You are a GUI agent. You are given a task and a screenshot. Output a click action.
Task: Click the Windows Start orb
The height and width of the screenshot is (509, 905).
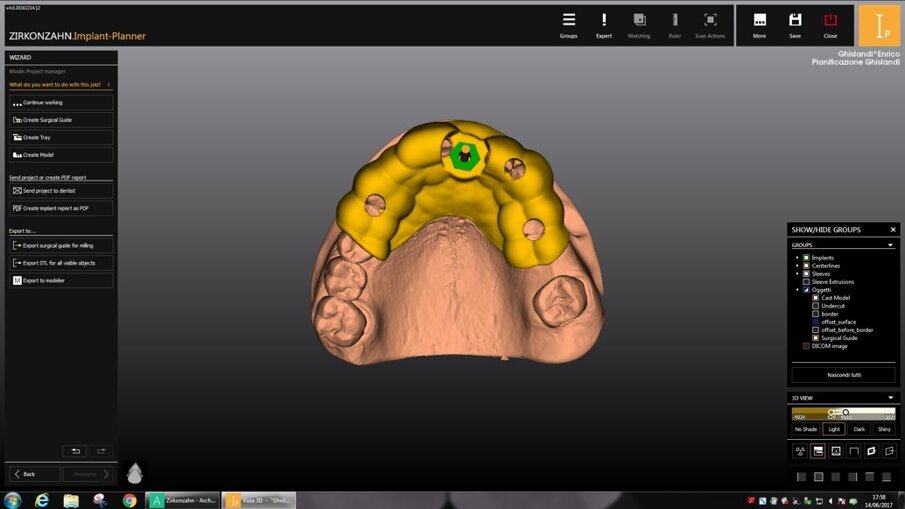(13, 500)
